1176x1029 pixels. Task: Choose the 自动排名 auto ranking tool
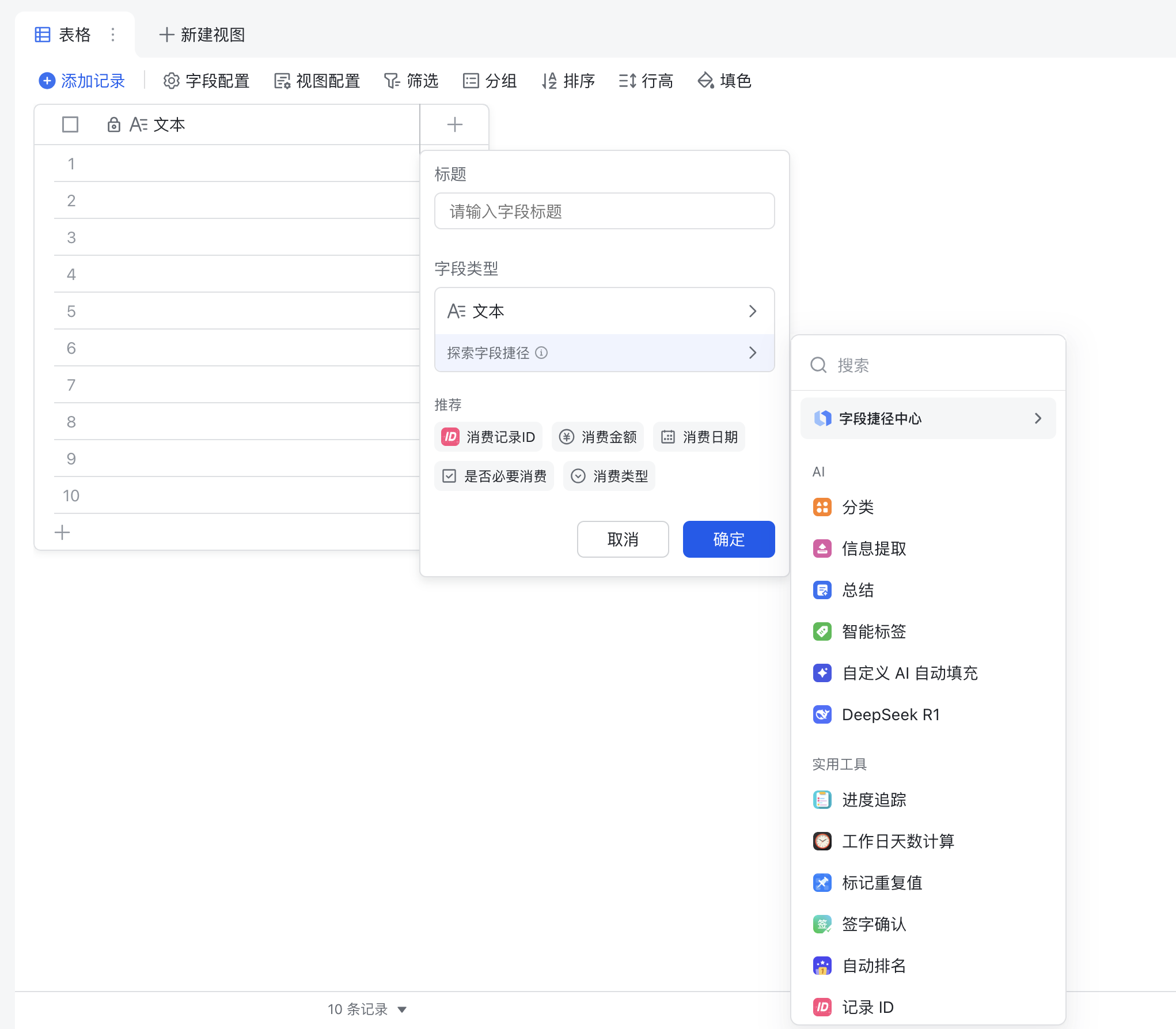tap(874, 966)
